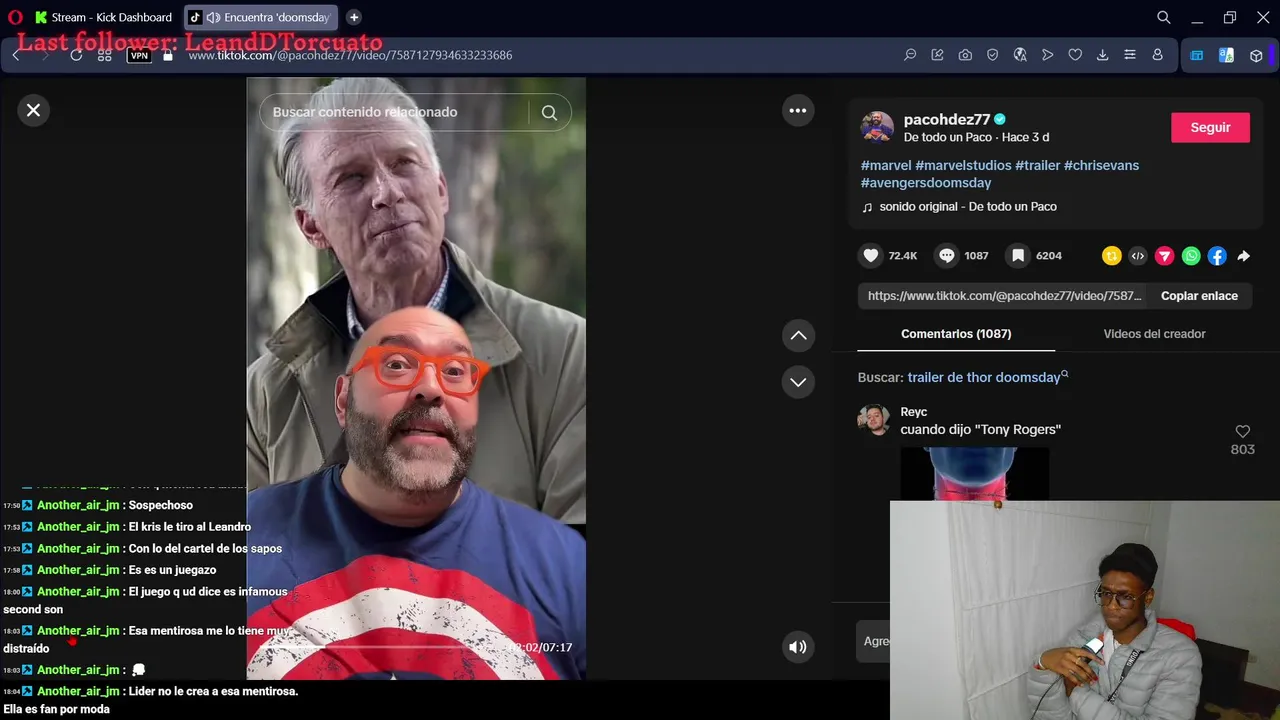Click the site security lock icon
Viewport: 1280px width, 720px height.
pos(168,55)
